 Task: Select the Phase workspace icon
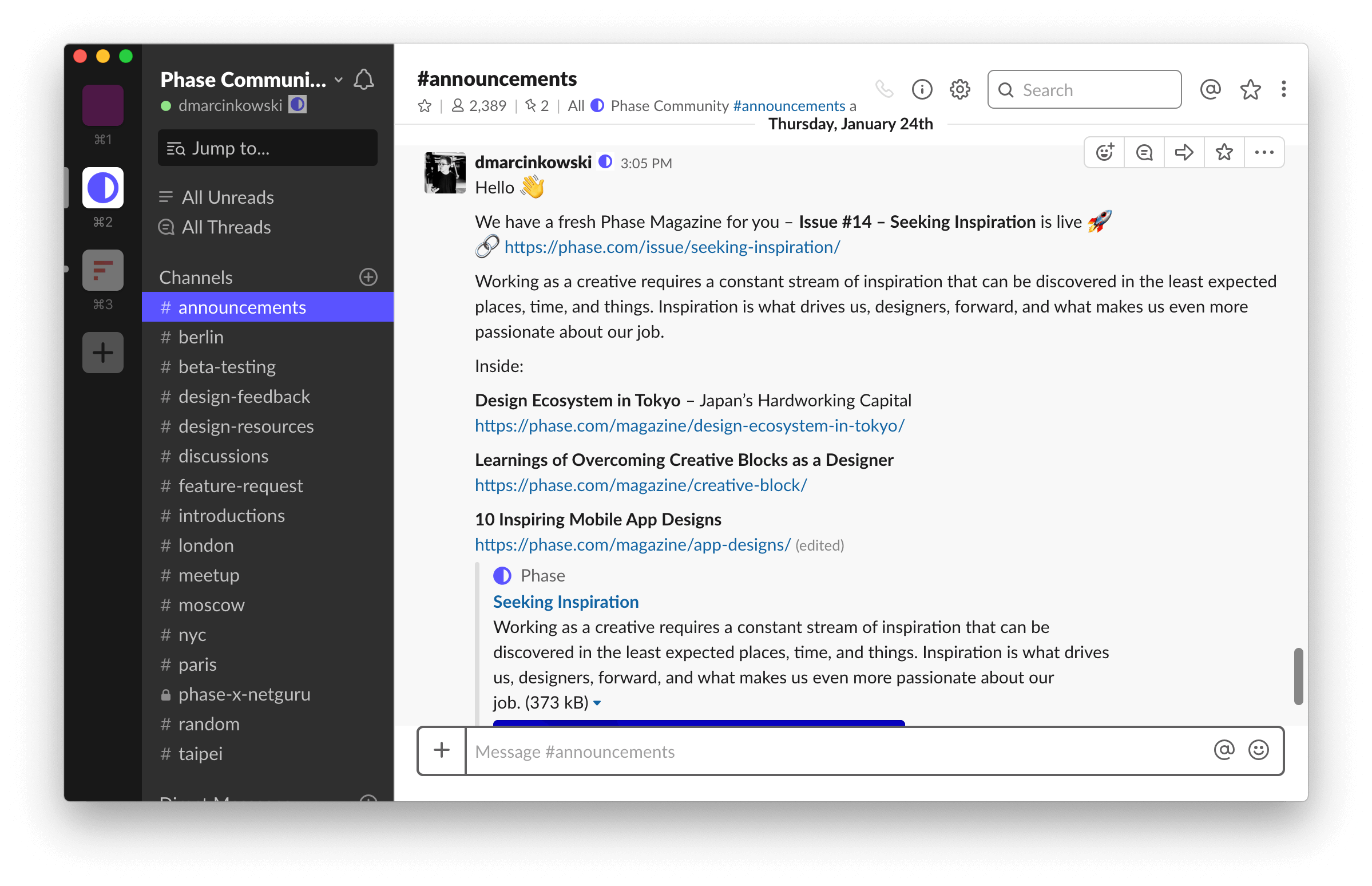(x=103, y=188)
